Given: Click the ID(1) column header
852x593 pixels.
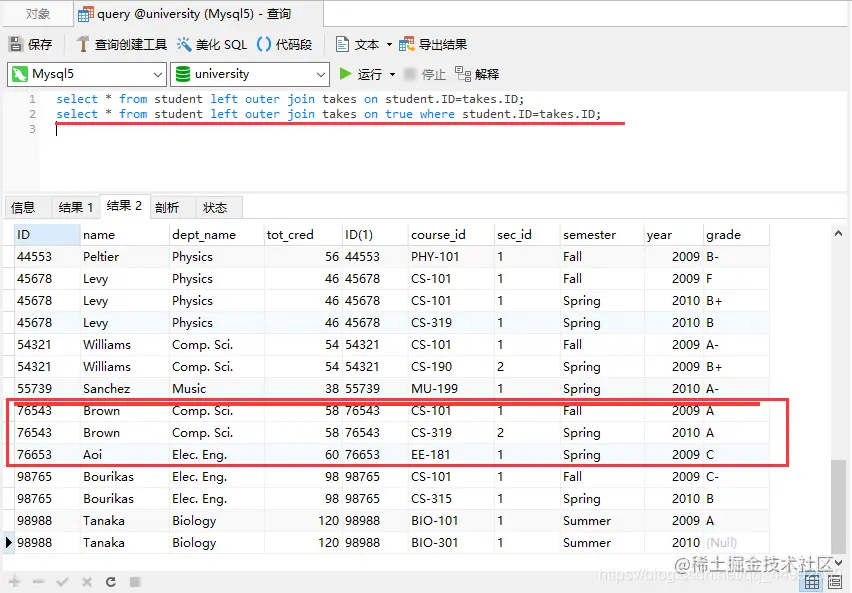Looking at the screenshot, I should 375,235.
